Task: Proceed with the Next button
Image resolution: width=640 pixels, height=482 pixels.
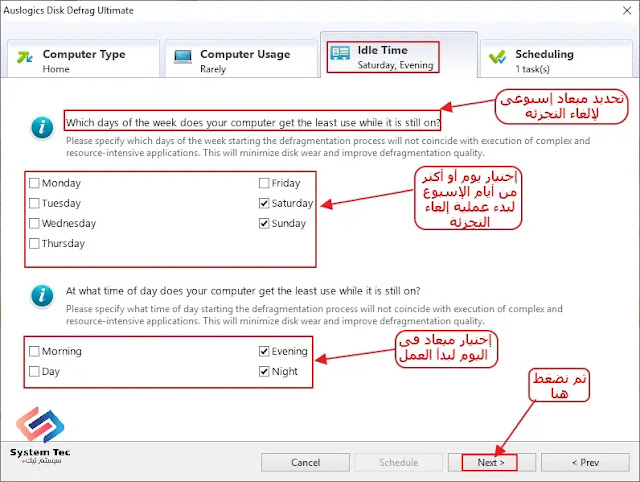Action: 492,462
